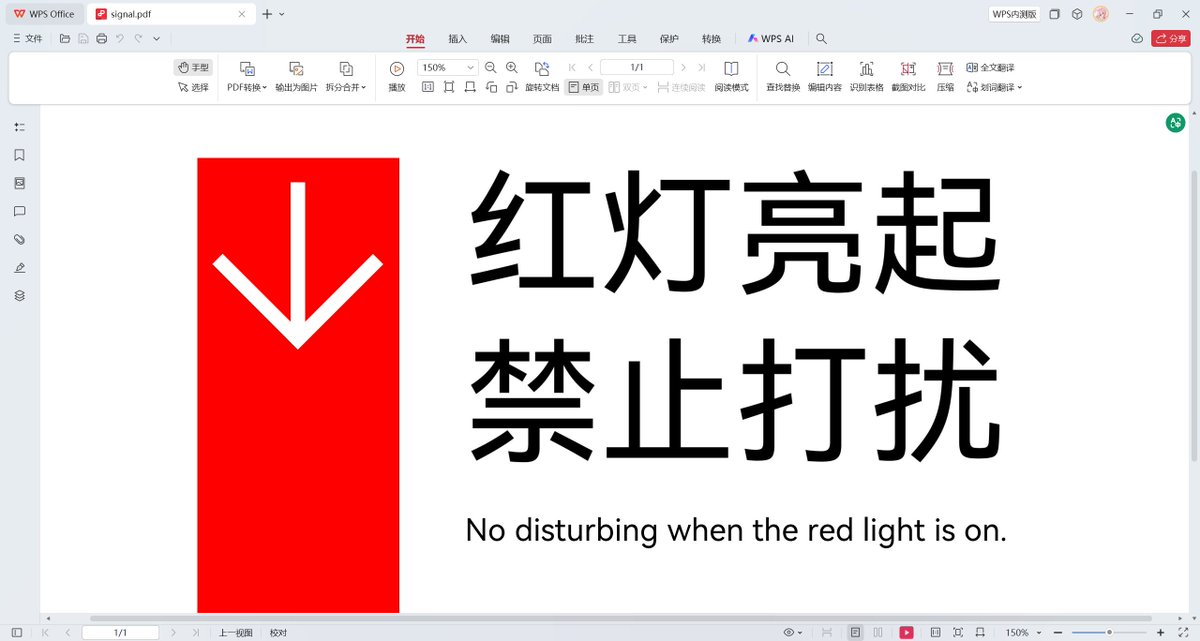Open the bookmarks panel in left sidebar
Screen dimensions: 1200x641
18,155
